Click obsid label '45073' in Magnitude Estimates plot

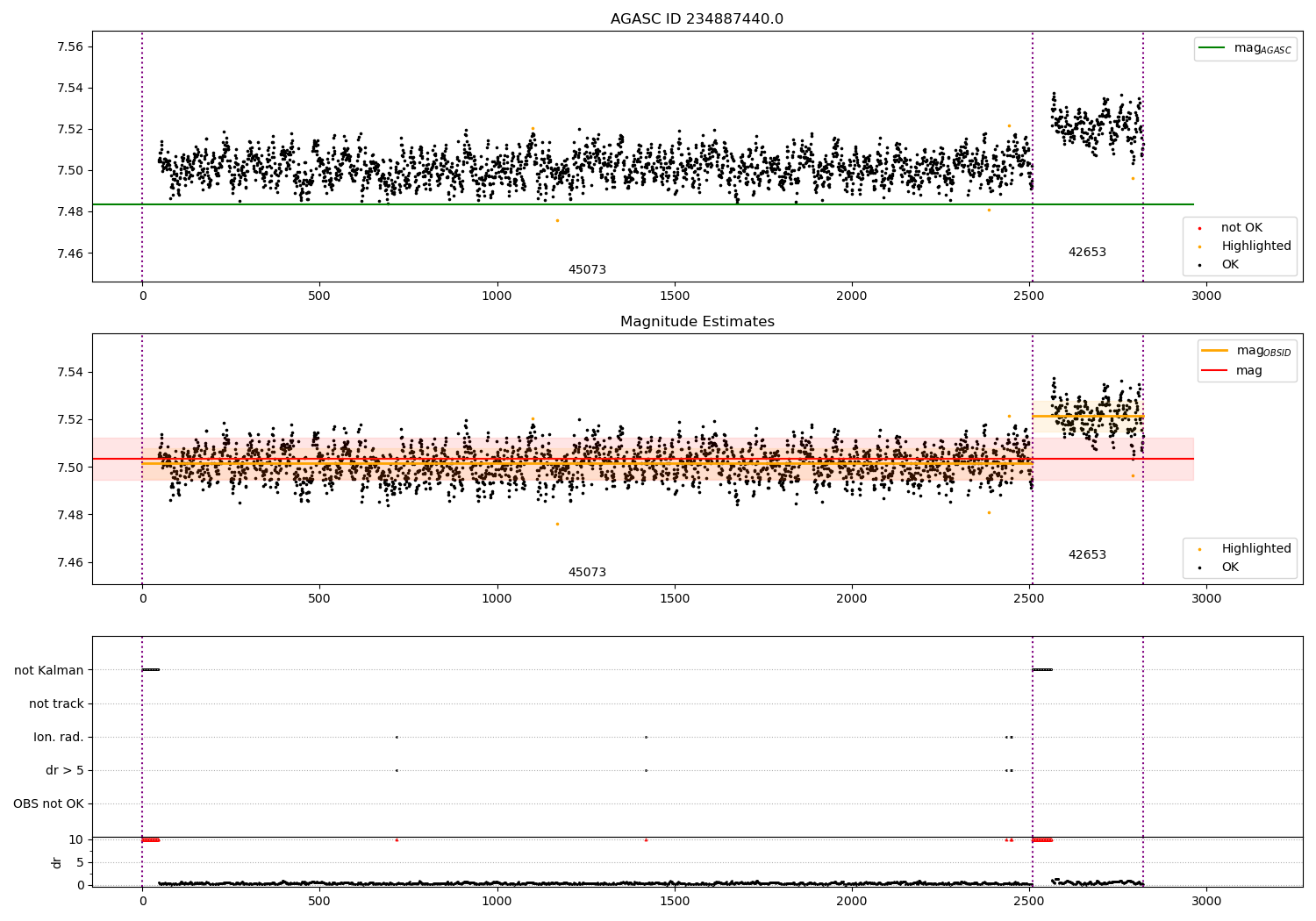(x=587, y=573)
